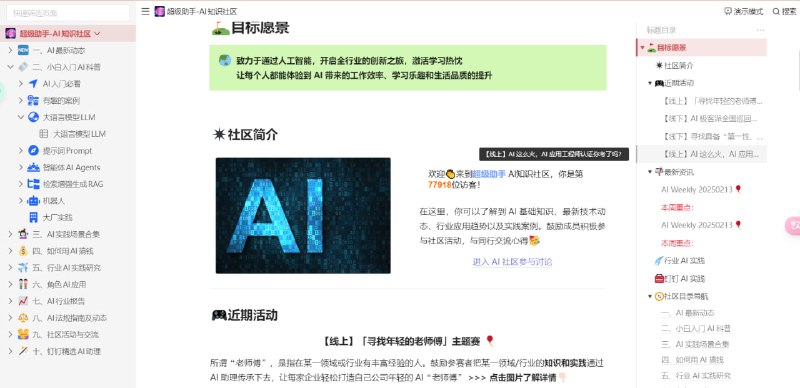Jump to 【线上】「寻找年轻的老师傅 outline entry

tap(713, 101)
